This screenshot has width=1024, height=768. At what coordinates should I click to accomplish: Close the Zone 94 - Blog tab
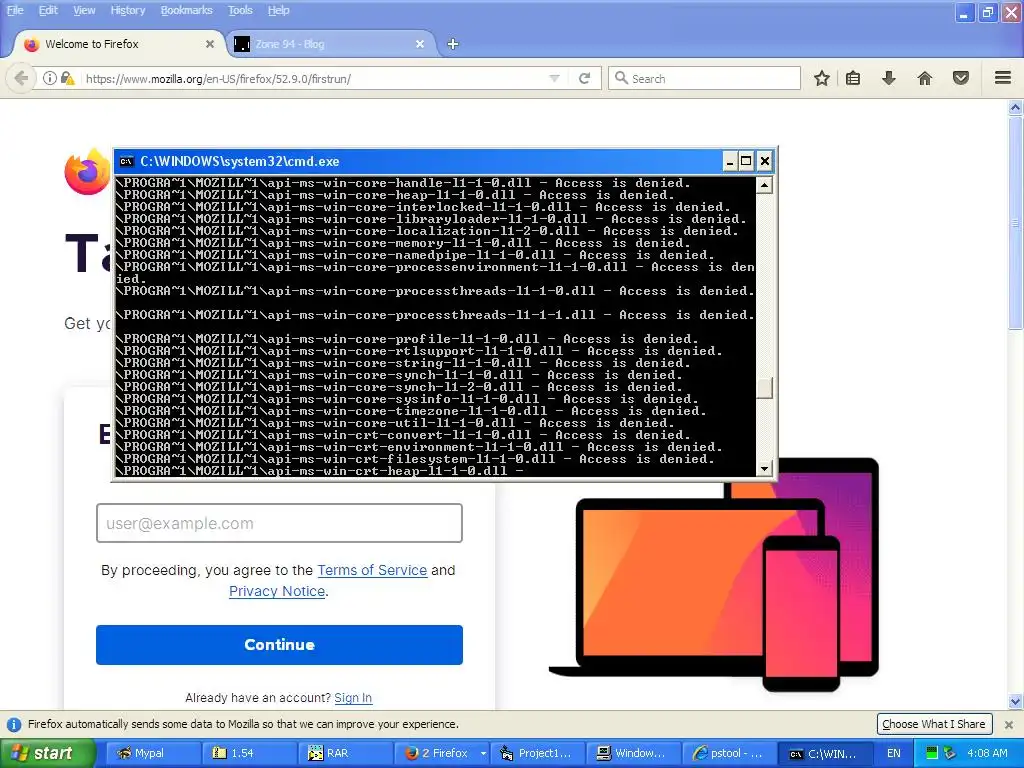(x=420, y=44)
